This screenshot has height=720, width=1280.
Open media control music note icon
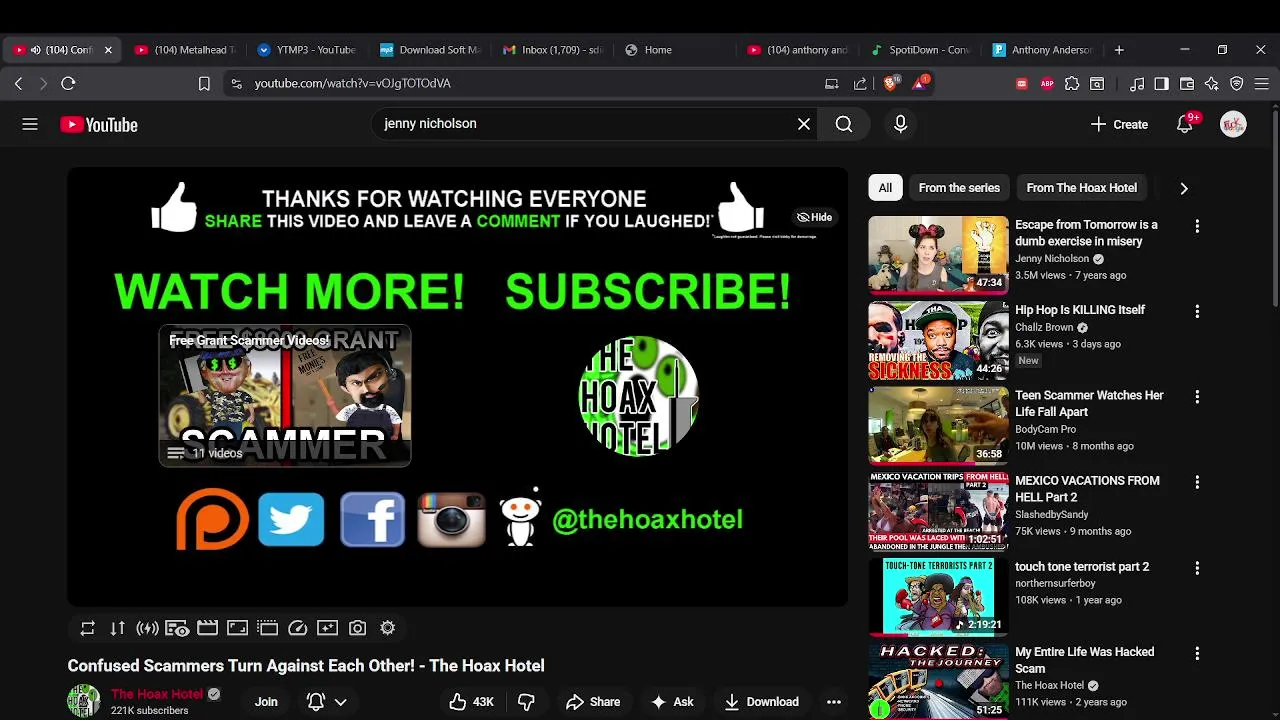[x=1137, y=84]
